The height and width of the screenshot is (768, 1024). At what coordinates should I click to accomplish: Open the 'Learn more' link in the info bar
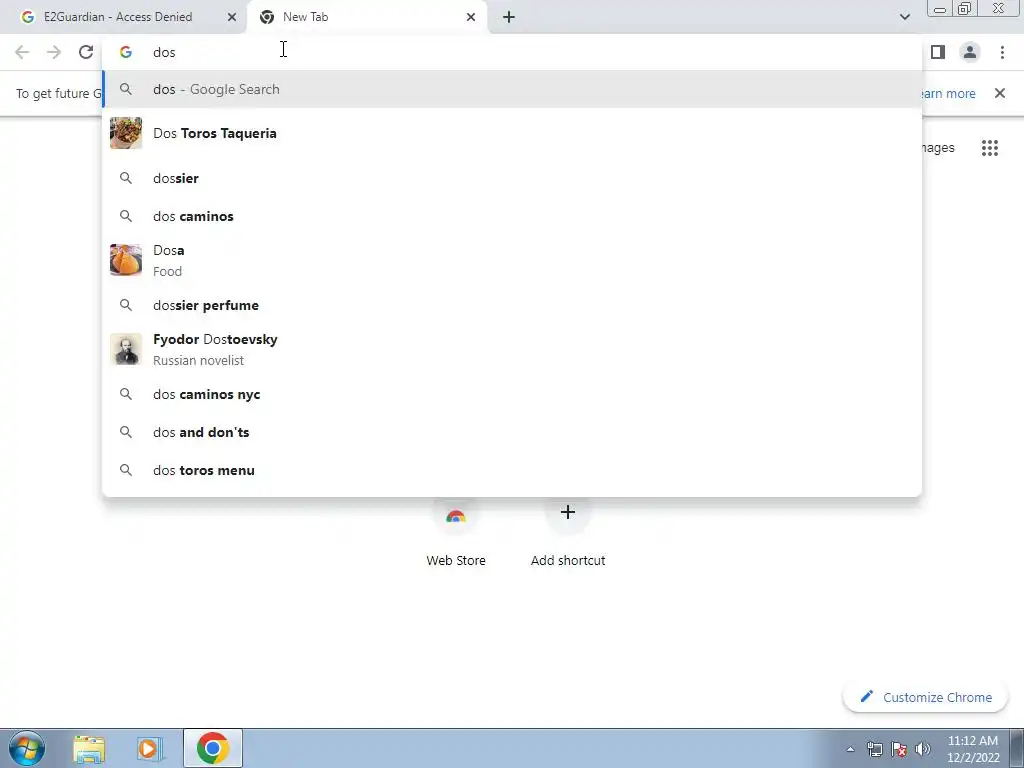coord(947,93)
